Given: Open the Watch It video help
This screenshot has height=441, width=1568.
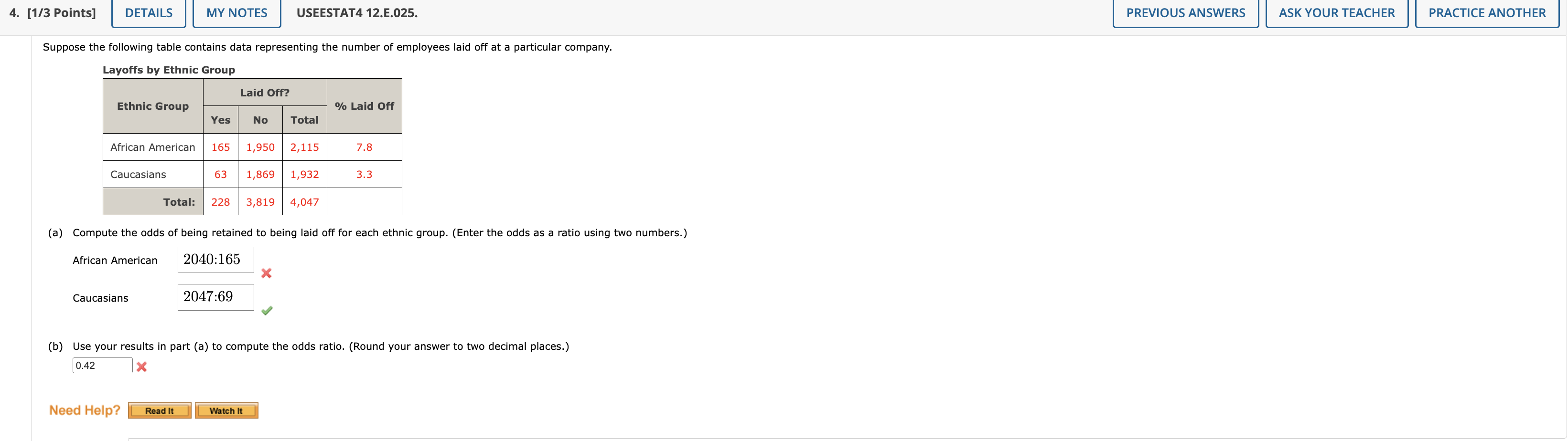Looking at the screenshot, I should pyautogui.click(x=226, y=410).
